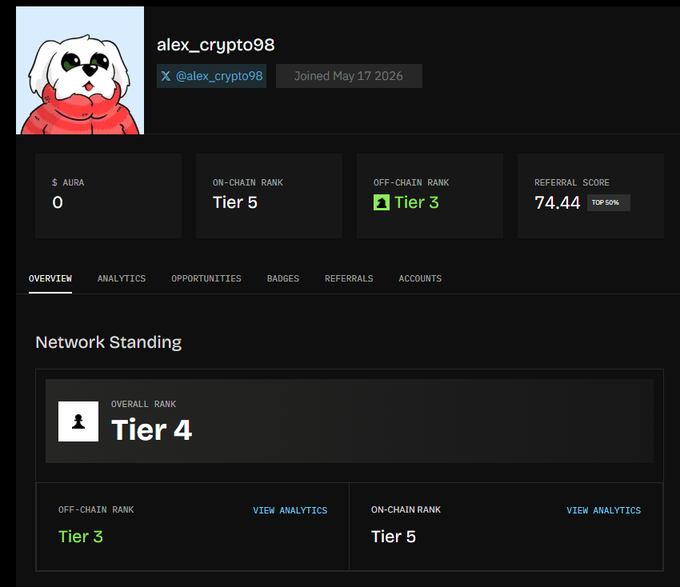Click green Tier 3 in top Off-Chain card
Screen dimensions: 680x587
click(x=416, y=202)
